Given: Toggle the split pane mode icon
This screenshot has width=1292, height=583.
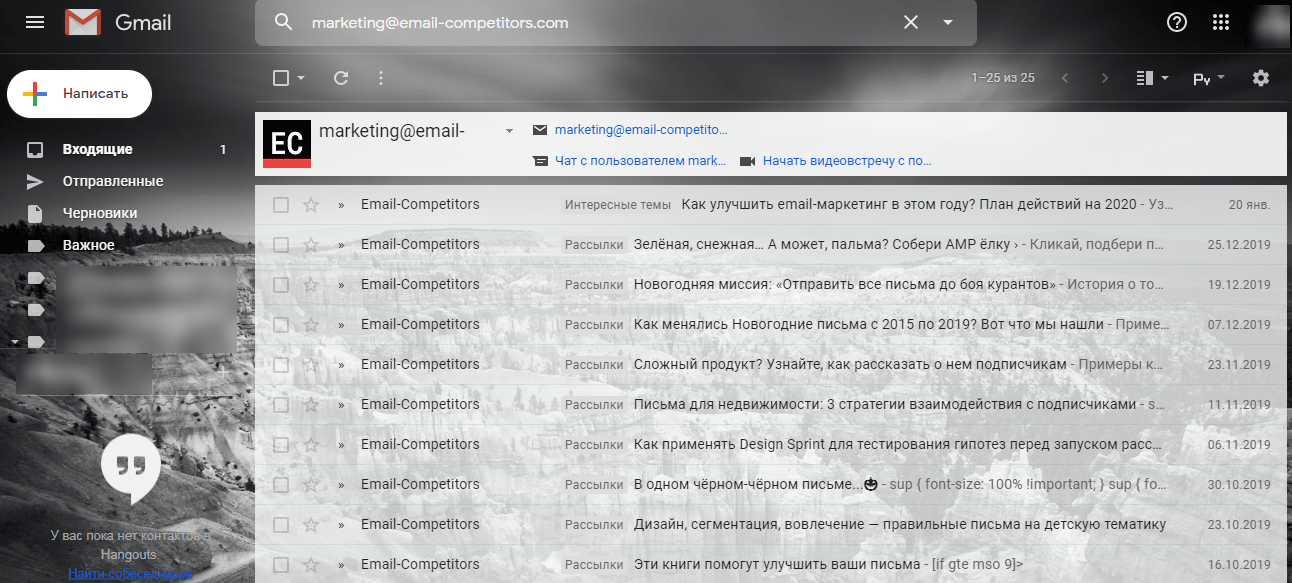Looking at the screenshot, I should pos(1145,78).
